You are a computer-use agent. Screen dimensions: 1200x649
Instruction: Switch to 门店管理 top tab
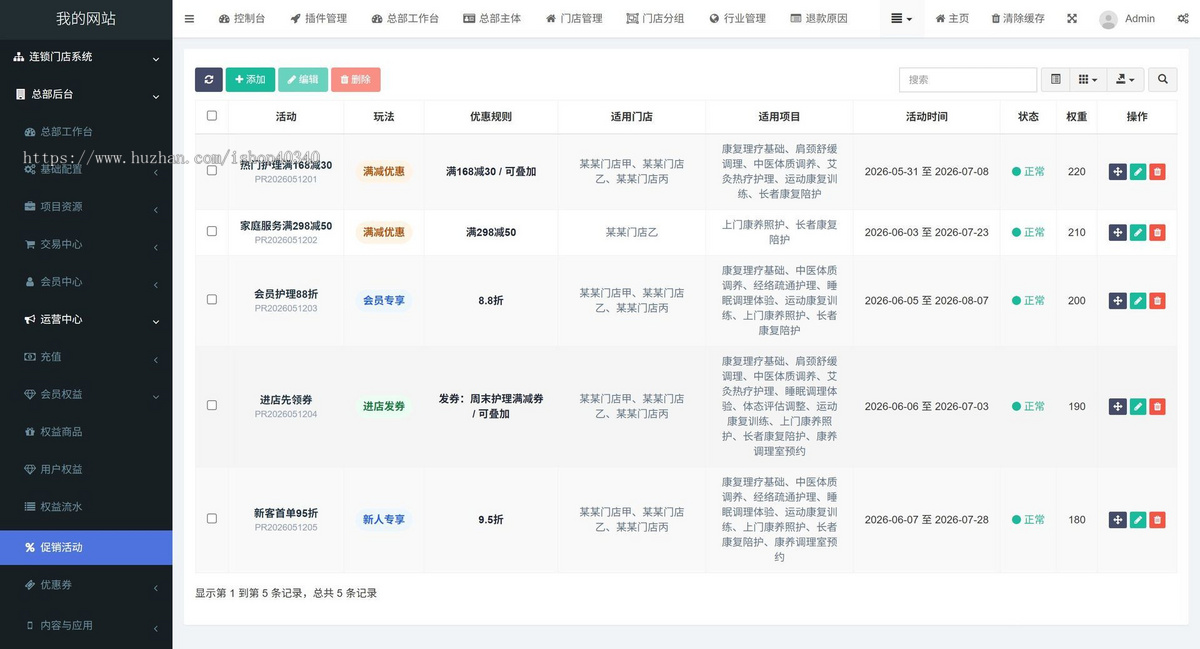tap(574, 18)
